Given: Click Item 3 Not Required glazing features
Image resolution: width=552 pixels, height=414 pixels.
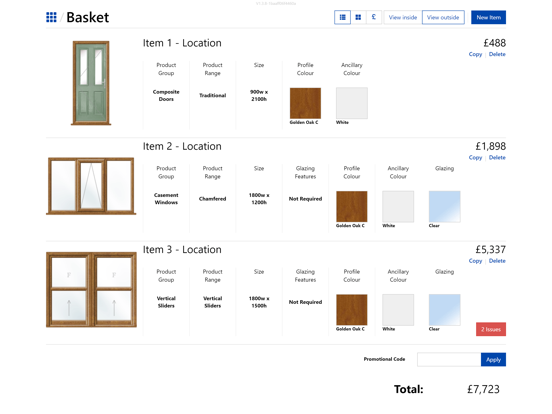Looking at the screenshot, I should tap(305, 302).
